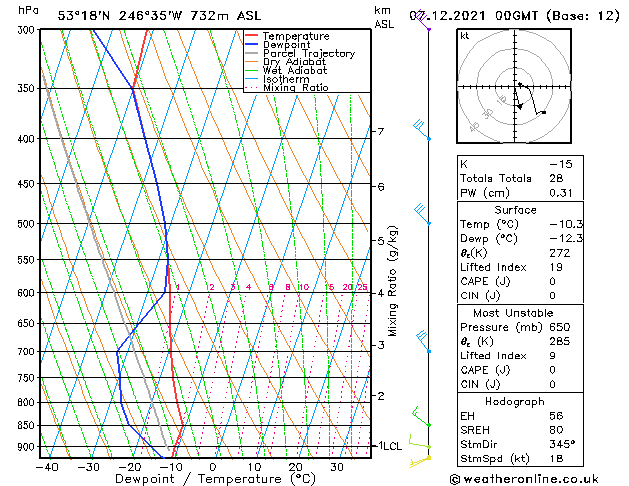
Task: Select the Parcel Trajectory legend label
Action: (308, 54)
